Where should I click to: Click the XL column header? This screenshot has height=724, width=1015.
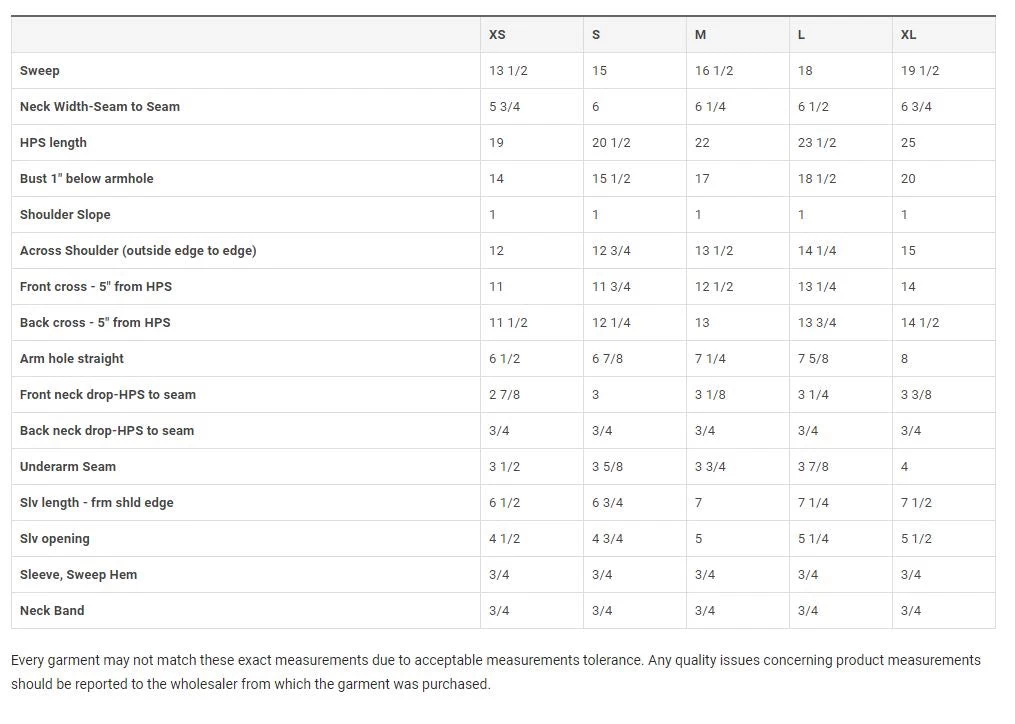click(x=908, y=35)
